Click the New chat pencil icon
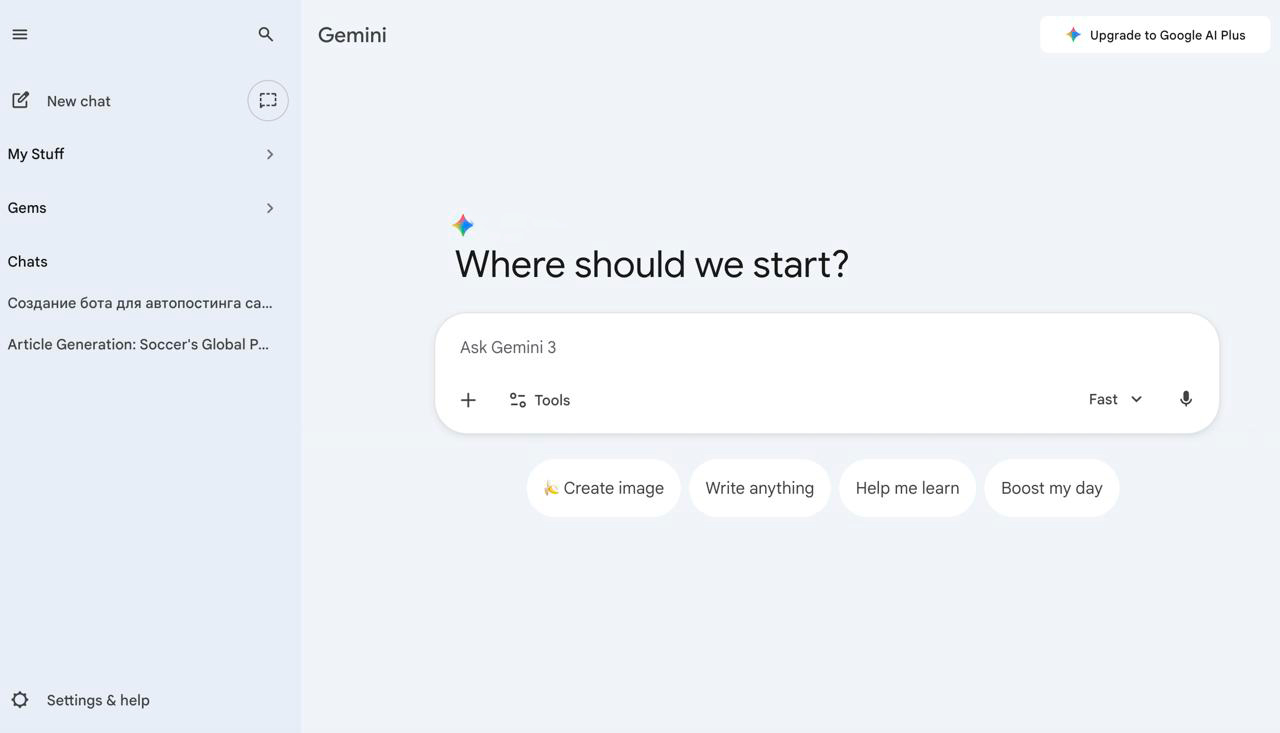 (20, 100)
